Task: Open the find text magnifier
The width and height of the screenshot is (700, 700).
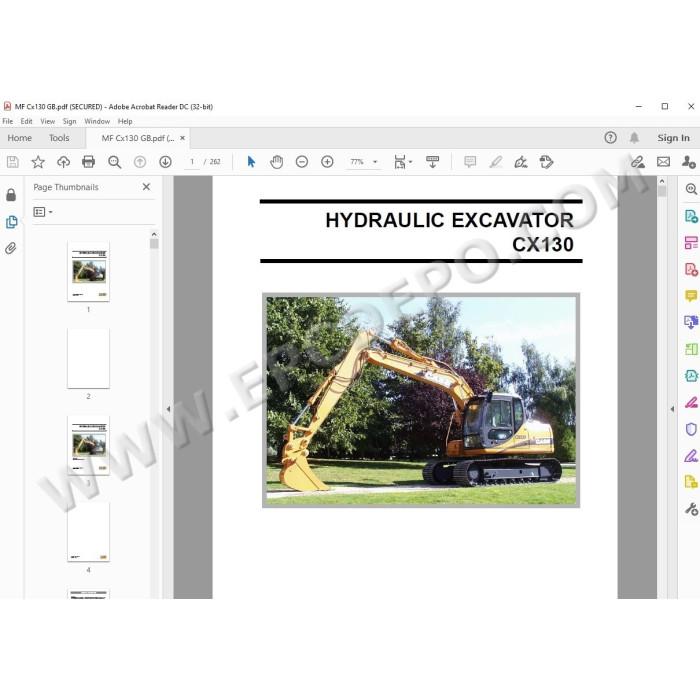Action: [x=115, y=162]
